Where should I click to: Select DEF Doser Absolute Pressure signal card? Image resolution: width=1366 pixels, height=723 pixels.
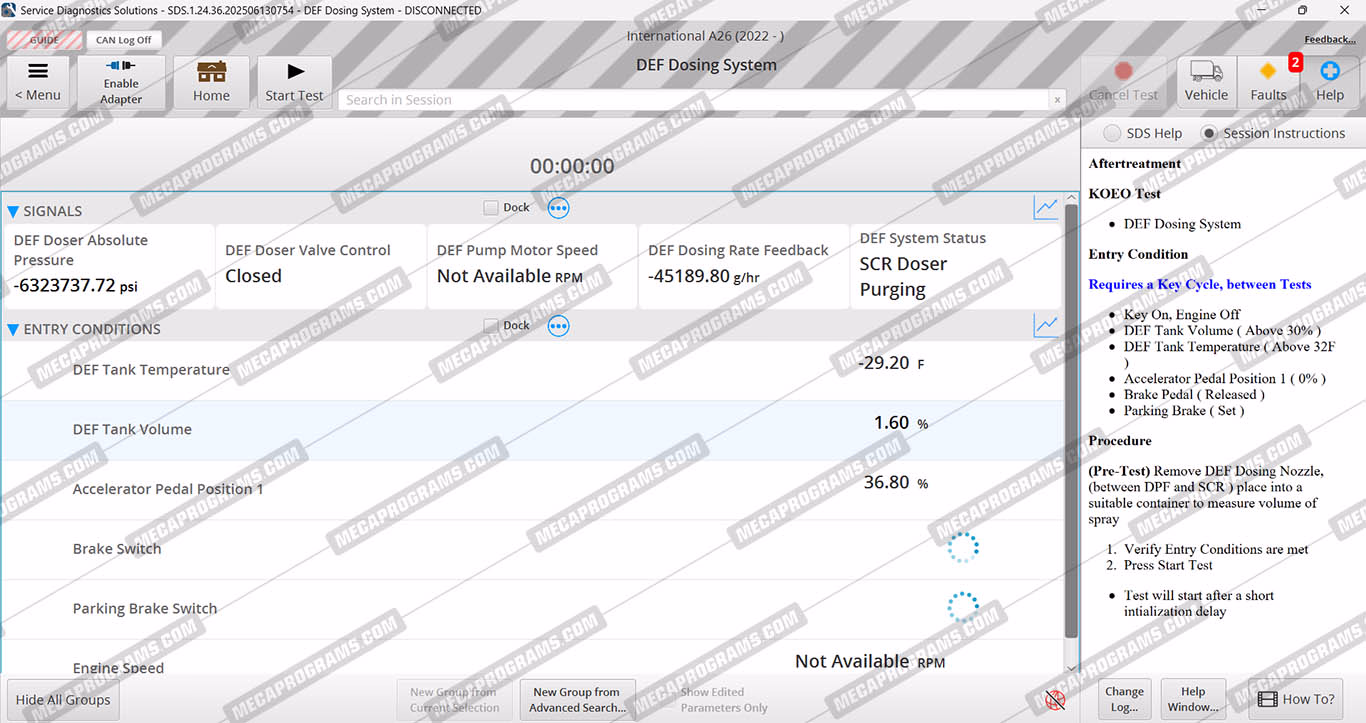click(108, 266)
